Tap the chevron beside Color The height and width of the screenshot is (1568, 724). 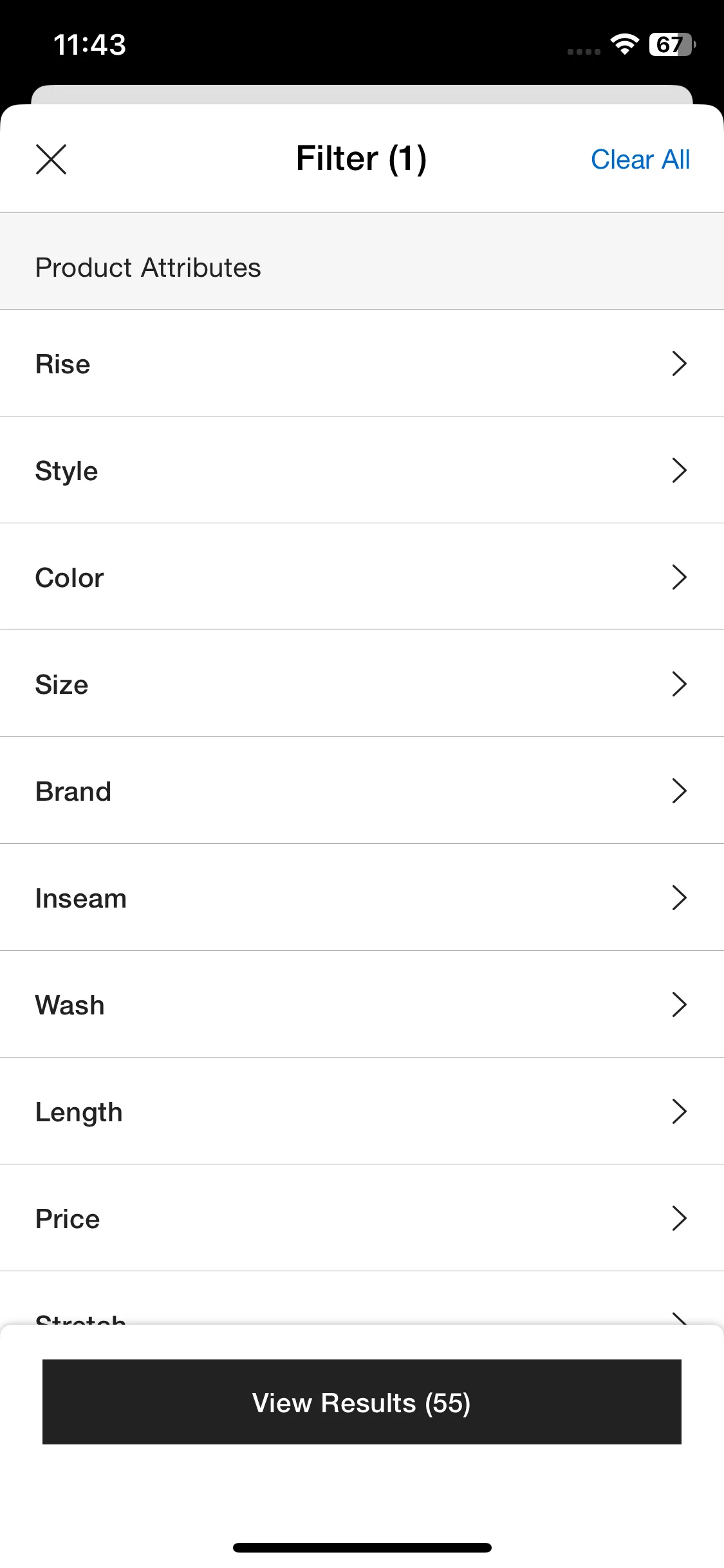point(679,577)
